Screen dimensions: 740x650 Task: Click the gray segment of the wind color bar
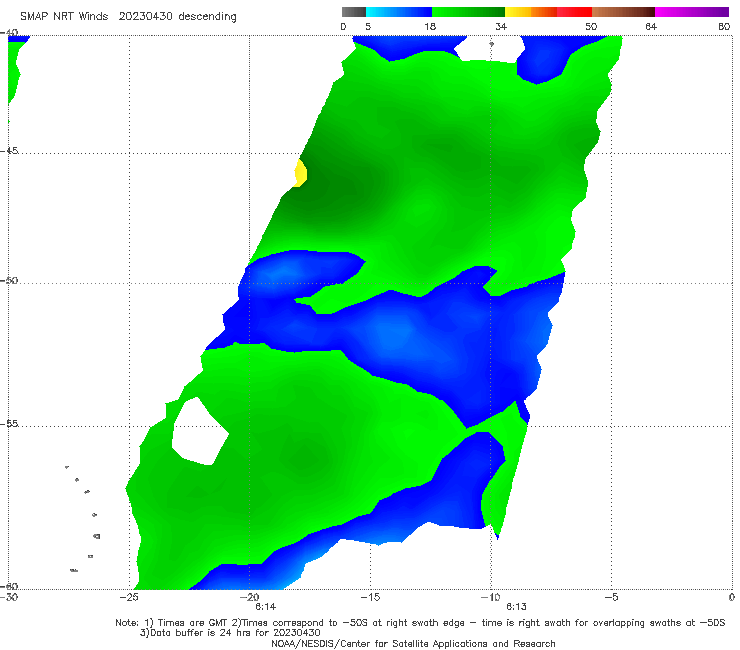point(353,12)
